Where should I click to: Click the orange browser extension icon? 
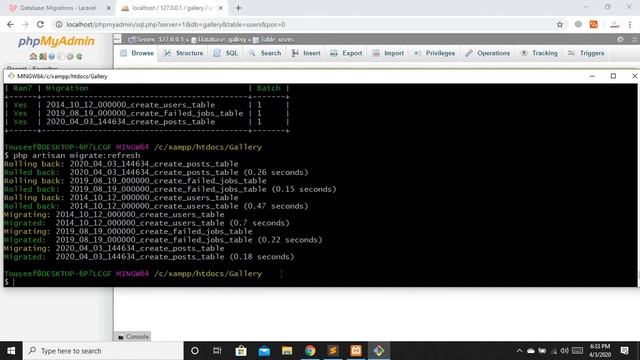tap(593, 24)
